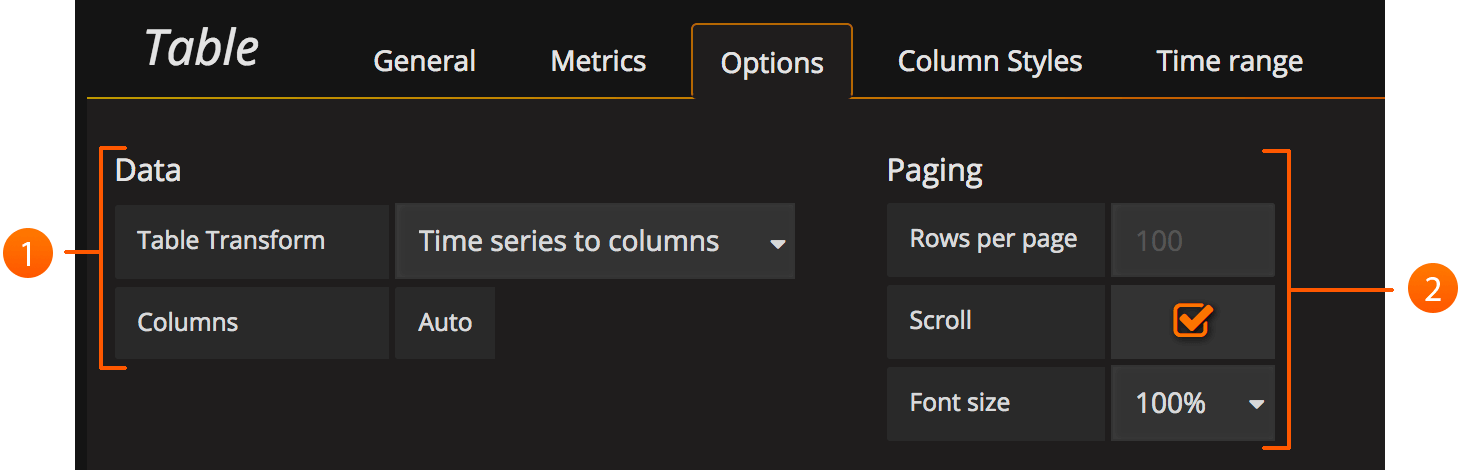
Task: Click the Rows per page label
Action: (x=993, y=239)
